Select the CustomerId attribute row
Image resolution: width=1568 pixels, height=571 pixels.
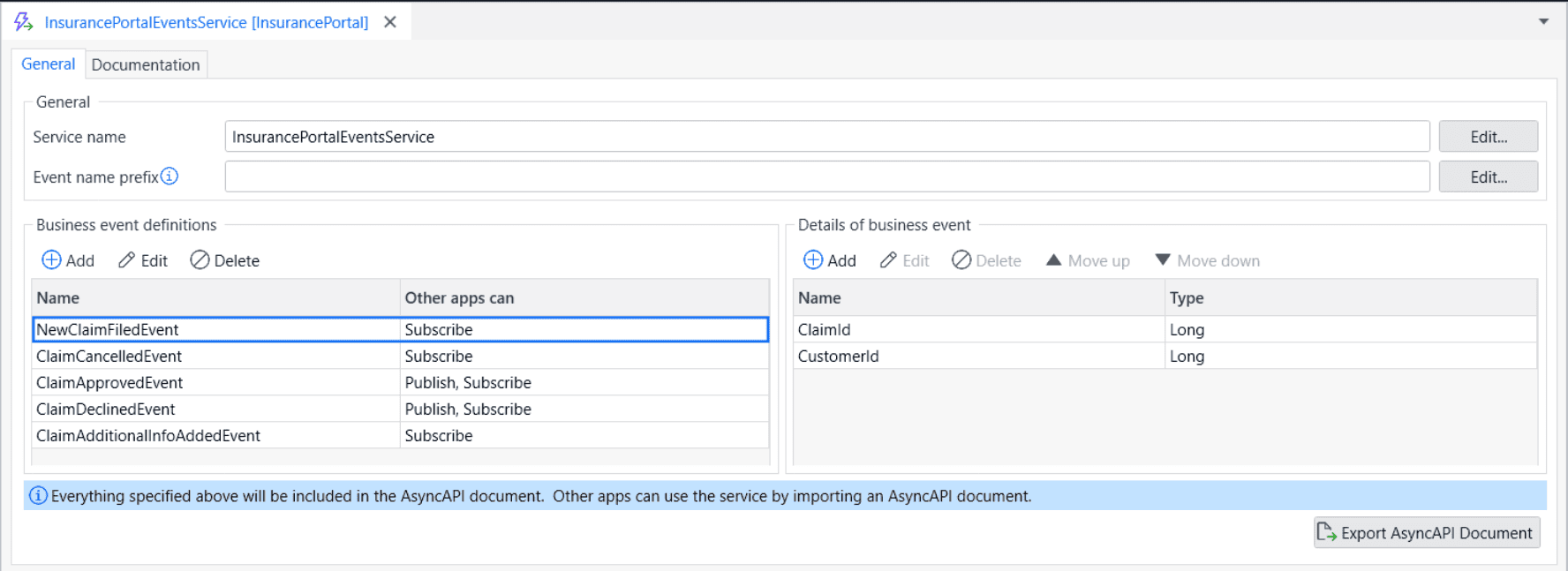coord(839,357)
